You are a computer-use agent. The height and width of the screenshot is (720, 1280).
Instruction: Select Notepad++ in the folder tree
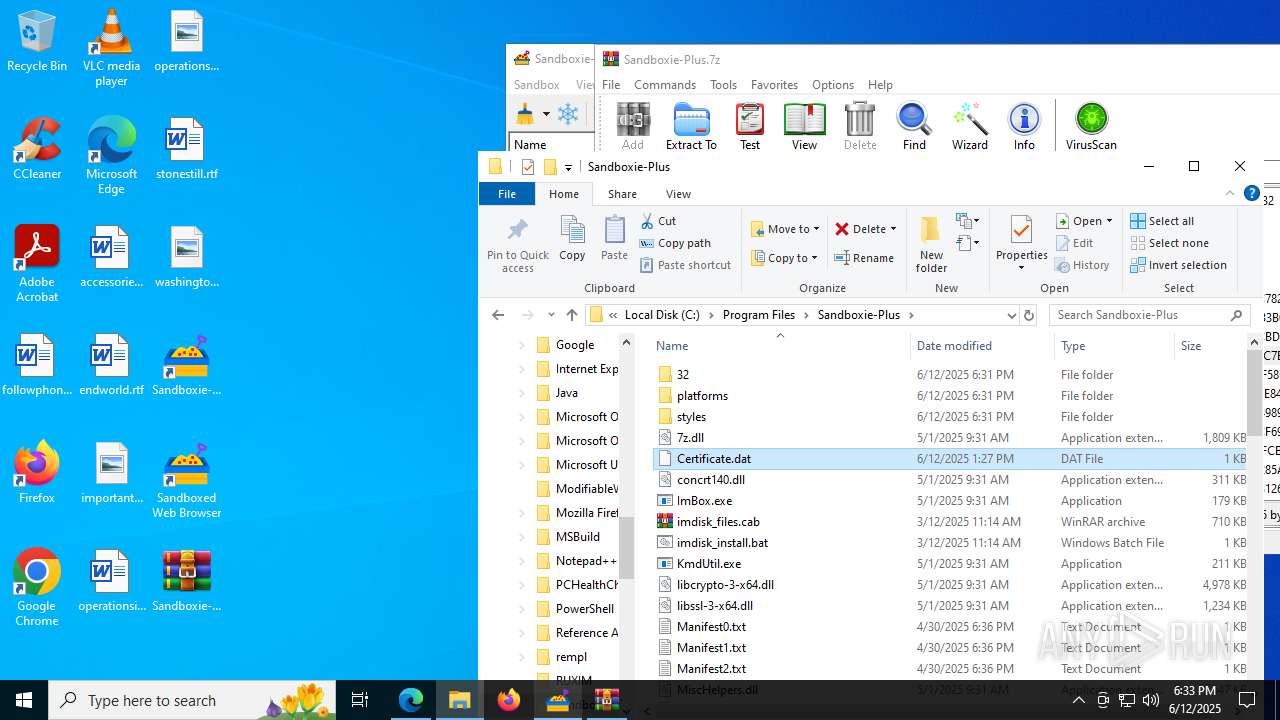pos(586,561)
